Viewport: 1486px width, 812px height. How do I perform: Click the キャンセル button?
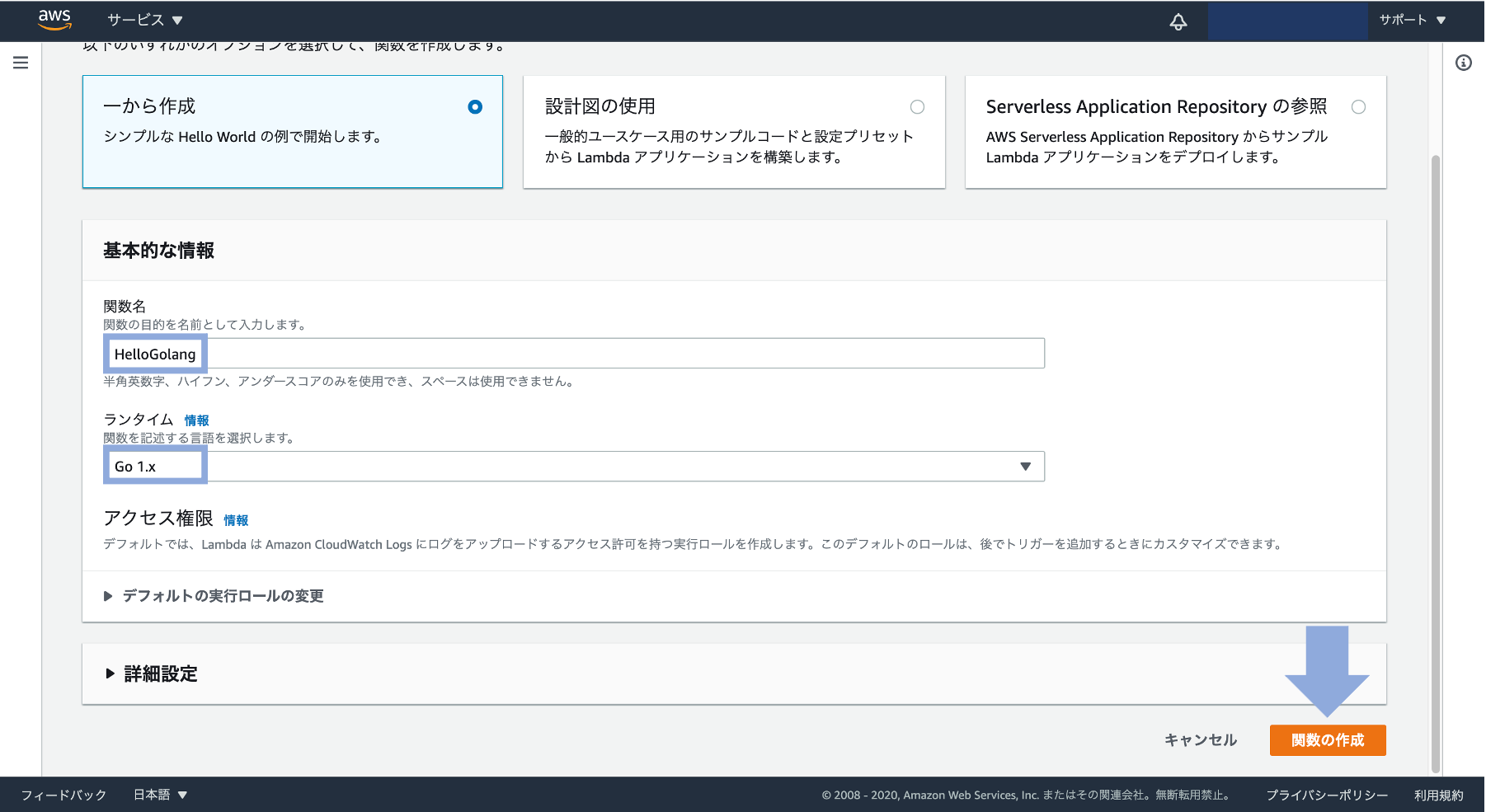[1201, 740]
